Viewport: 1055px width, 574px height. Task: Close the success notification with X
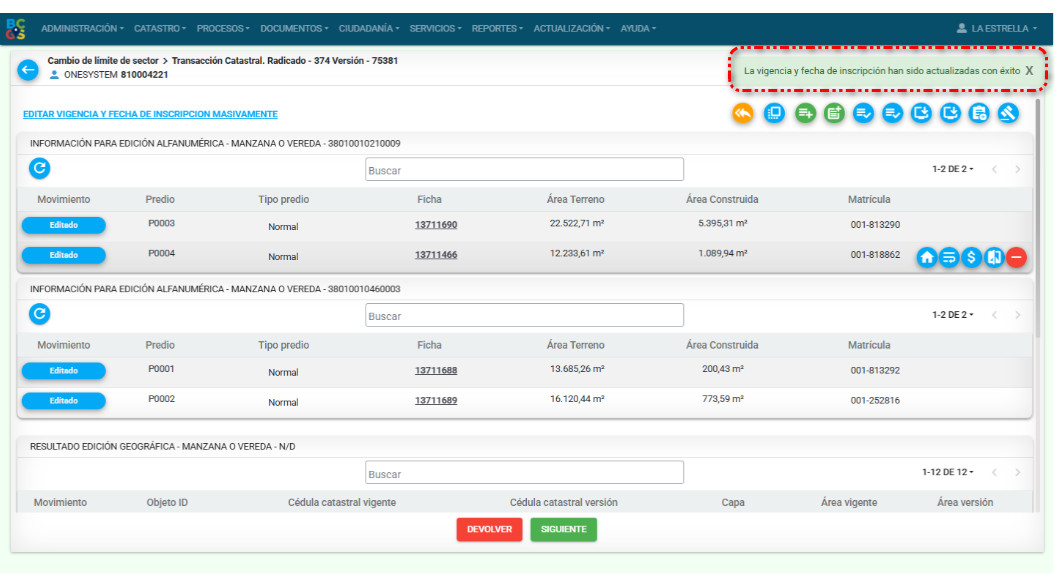(1029, 71)
